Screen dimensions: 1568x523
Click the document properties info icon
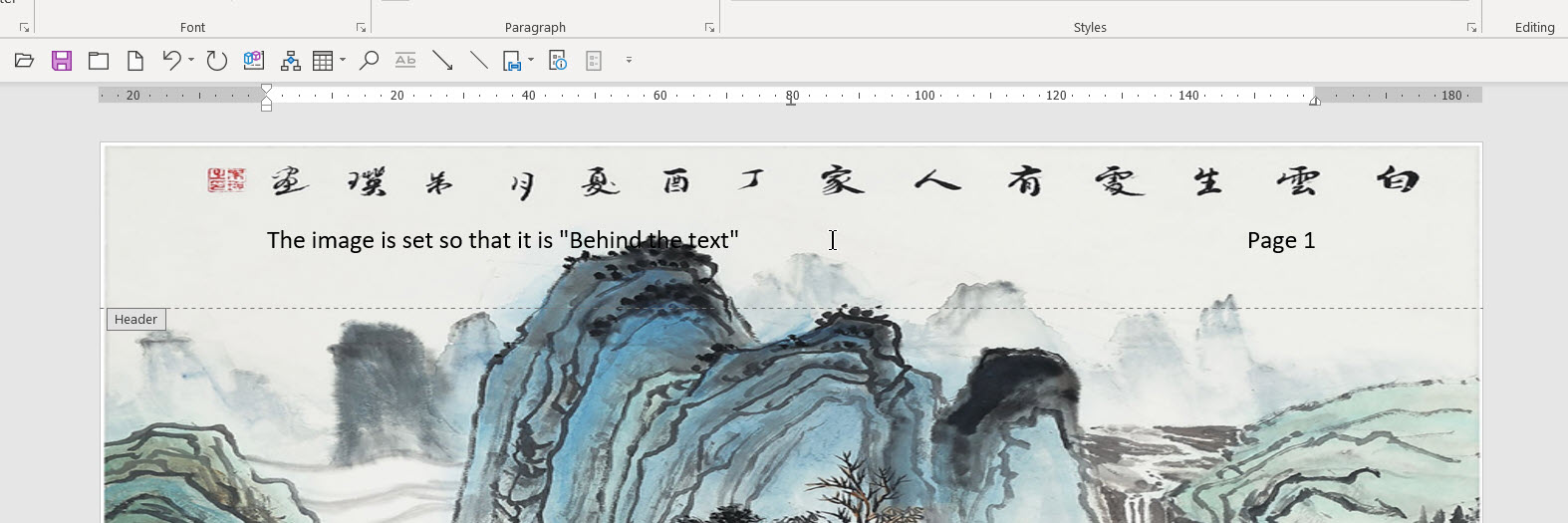point(558,61)
